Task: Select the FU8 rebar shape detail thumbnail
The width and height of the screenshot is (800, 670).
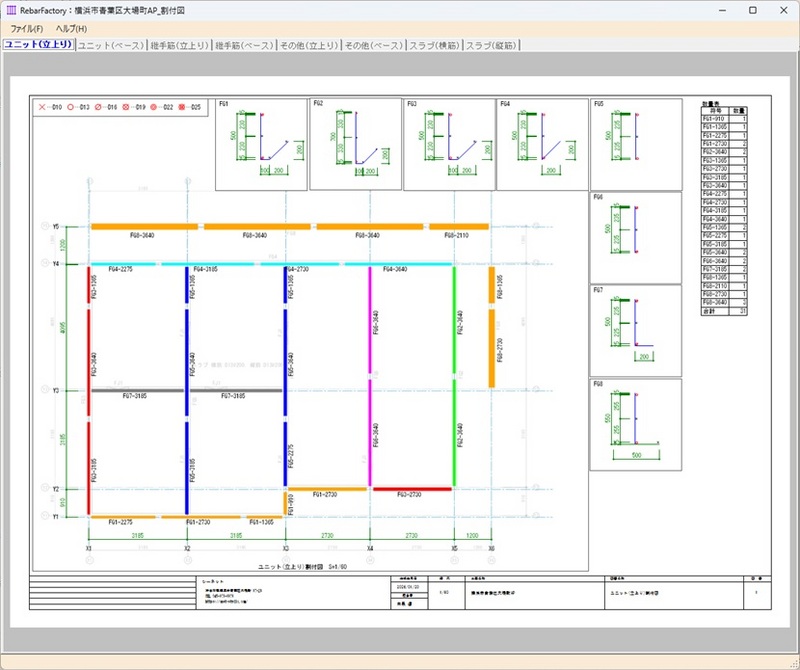Action: pyautogui.click(x=635, y=423)
